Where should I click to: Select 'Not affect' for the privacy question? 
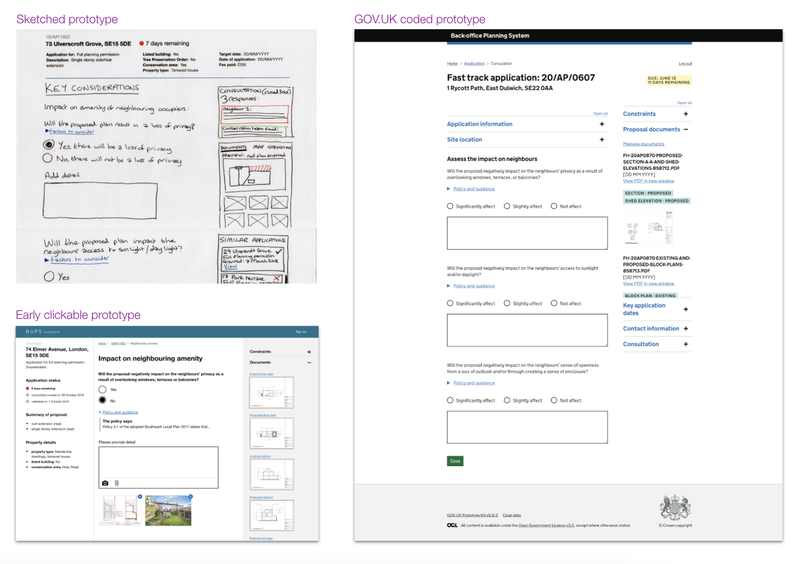coord(554,206)
